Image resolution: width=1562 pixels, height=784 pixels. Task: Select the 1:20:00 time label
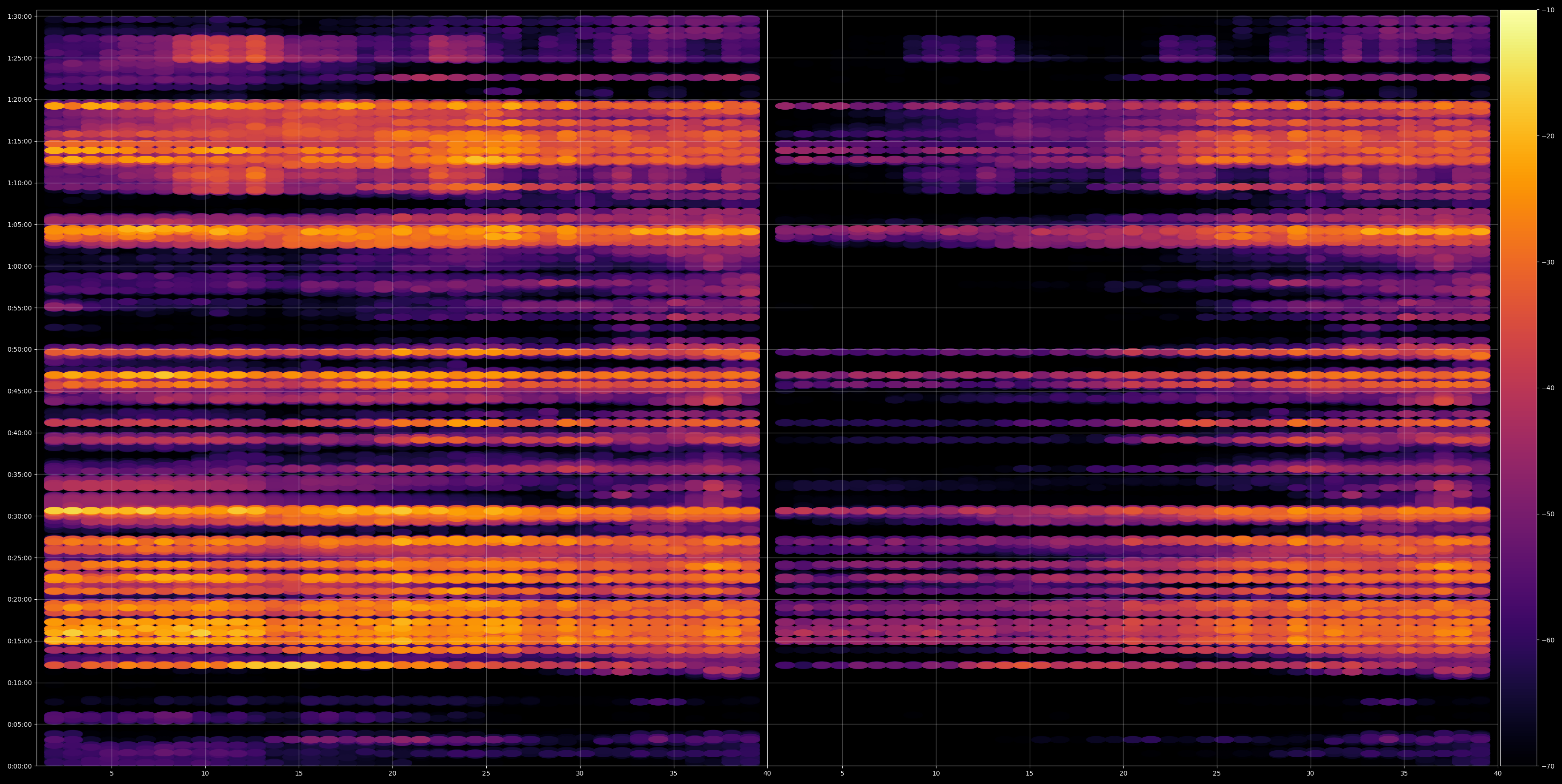coord(19,99)
